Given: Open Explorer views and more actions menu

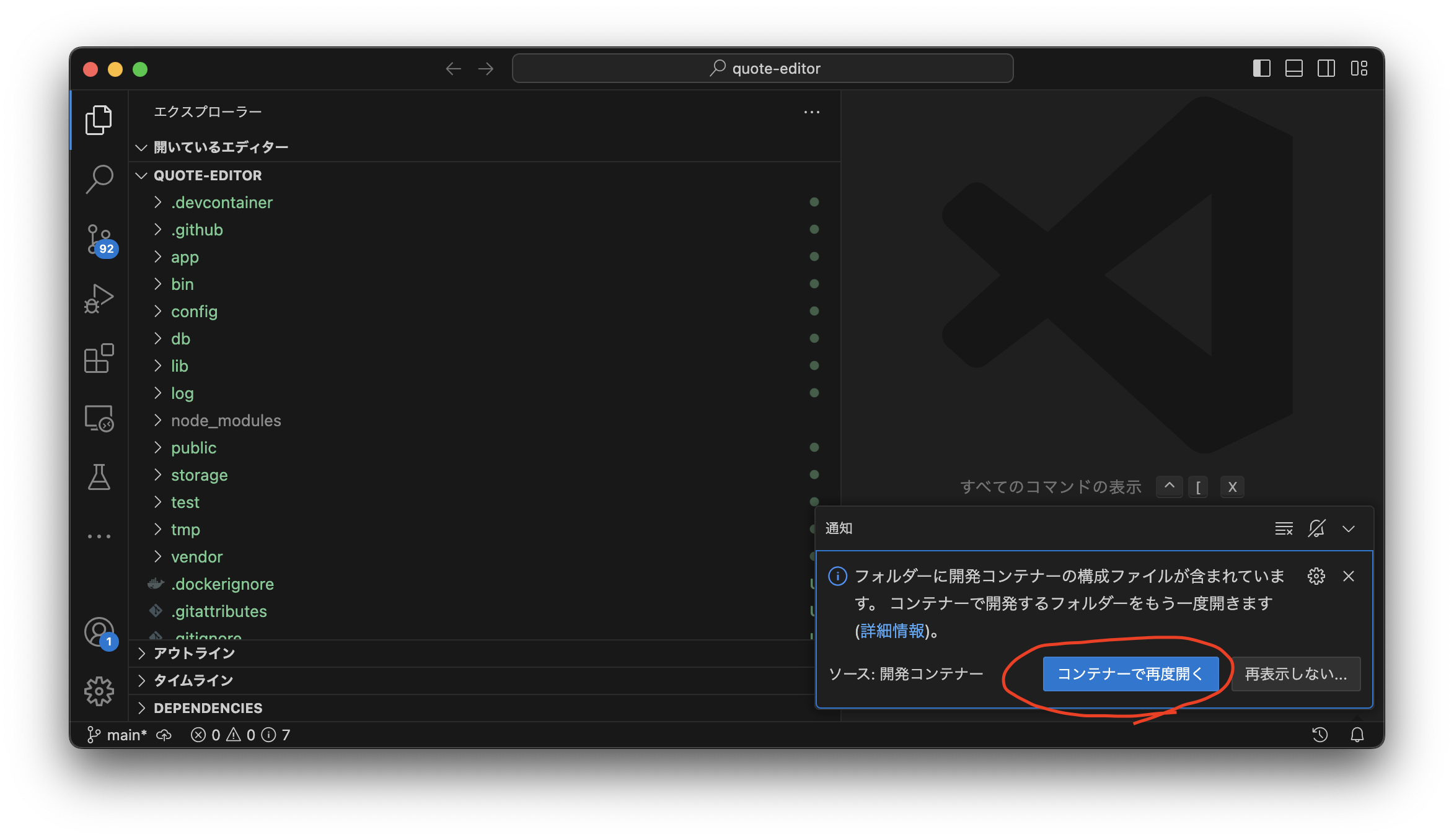Looking at the screenshot, I should pyautogui.click(x=811, y=112).
